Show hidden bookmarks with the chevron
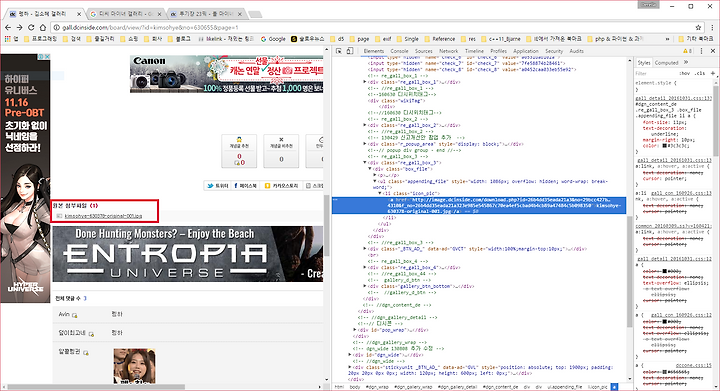 (667, 39)
